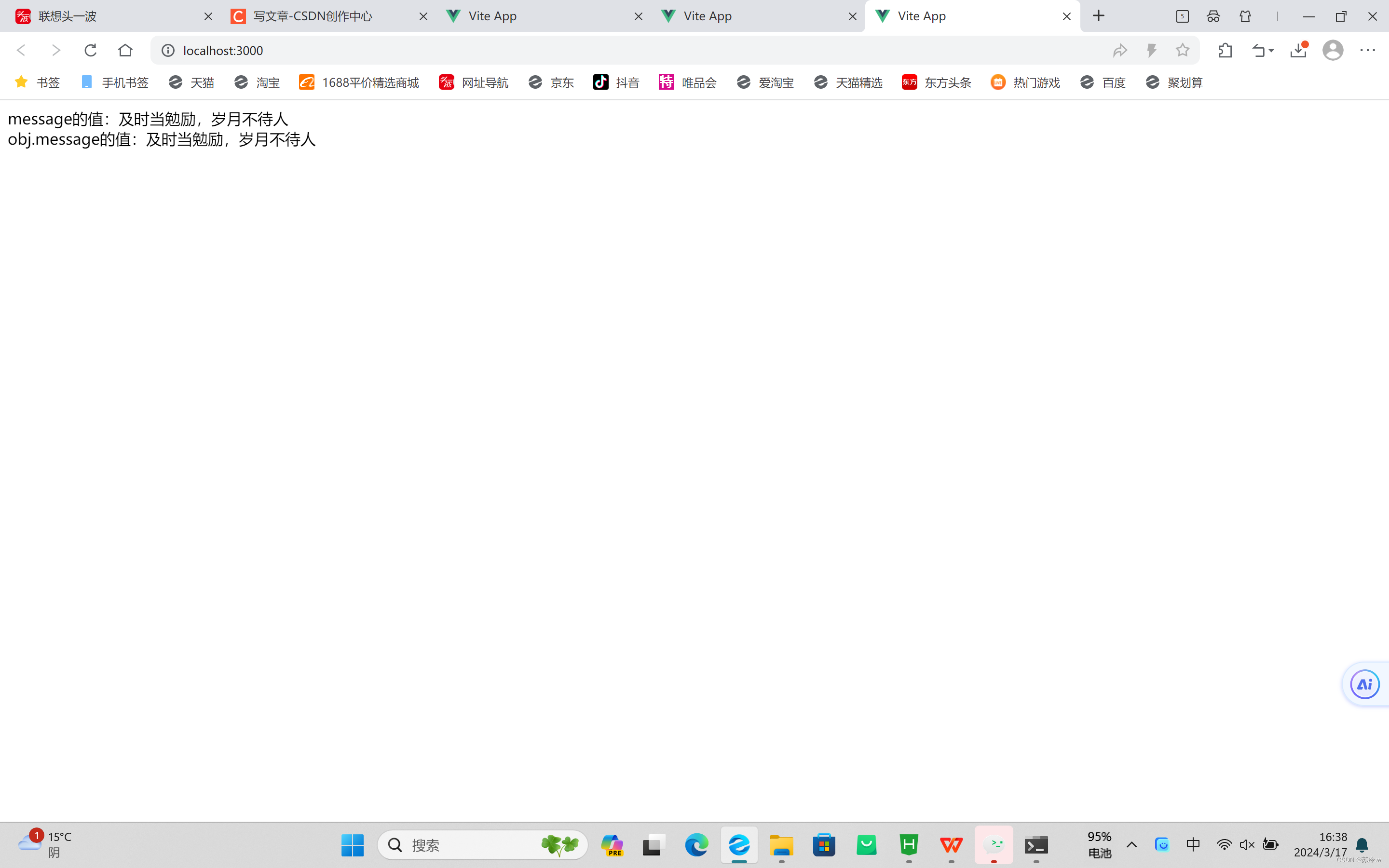Click the game controller icon in title bar
This screenshot has width=1389, height=868.
point(1213,16)
